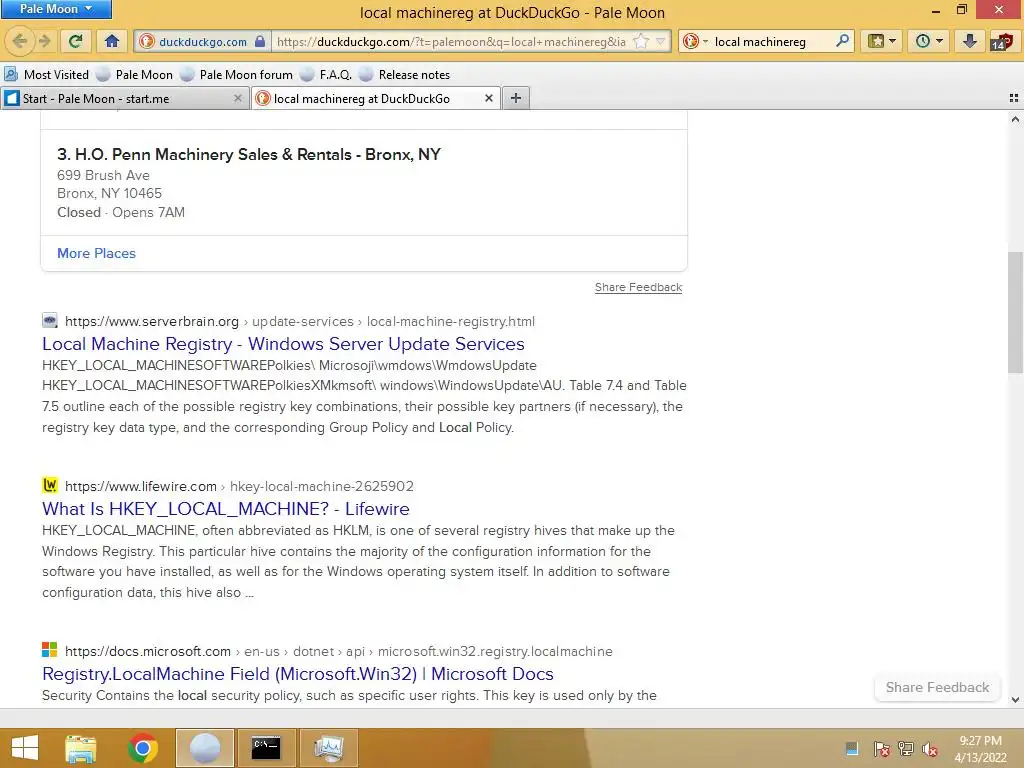Open the Pale Moon bookmark

135,74
